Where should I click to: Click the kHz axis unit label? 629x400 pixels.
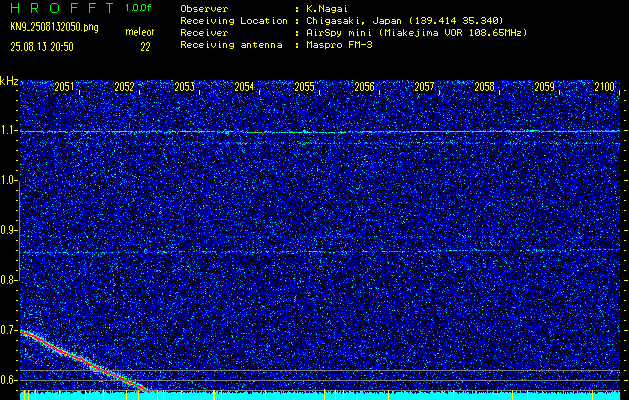click(x=9, y=81)
